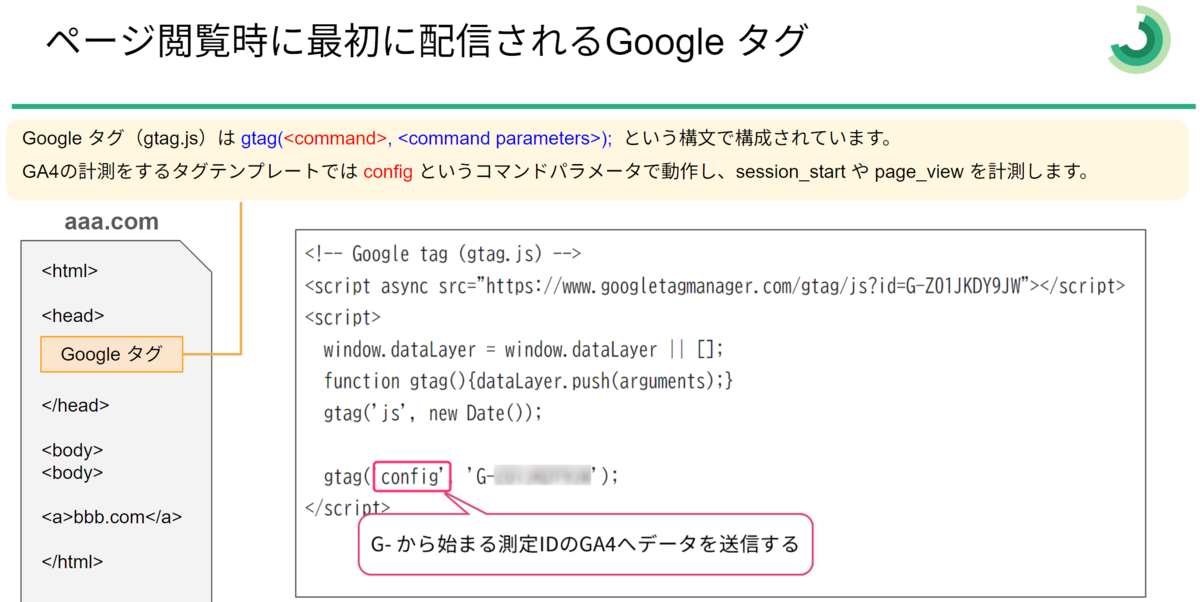Click the orange 'Google タグ' box
1200x602 pixels.
click(x=111, y=354)
